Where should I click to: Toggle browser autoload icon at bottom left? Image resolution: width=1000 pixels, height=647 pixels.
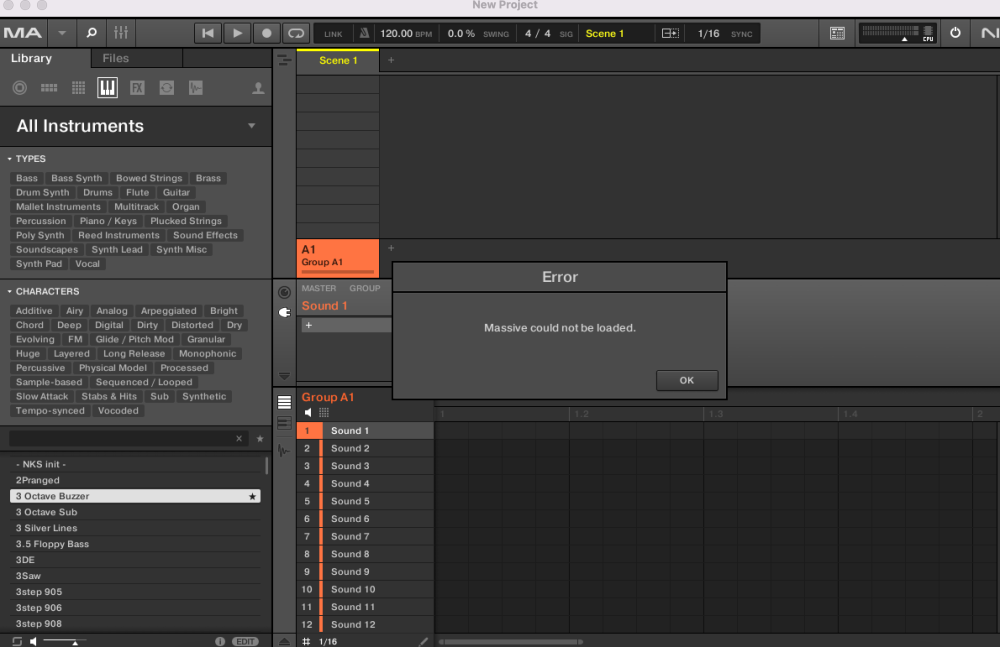[17, 641]
